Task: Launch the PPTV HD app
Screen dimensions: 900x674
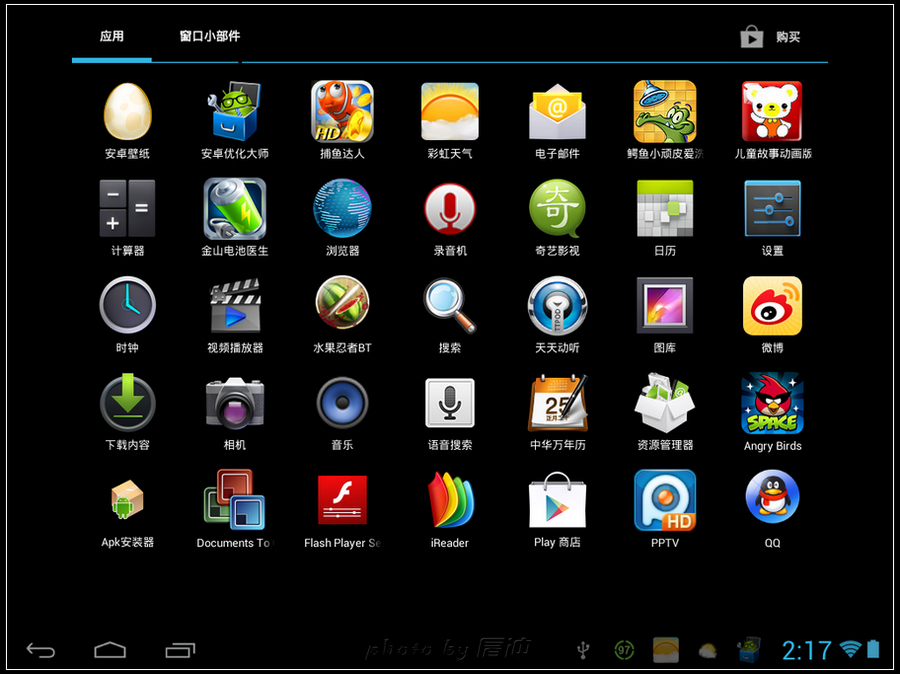Action: 665,499
